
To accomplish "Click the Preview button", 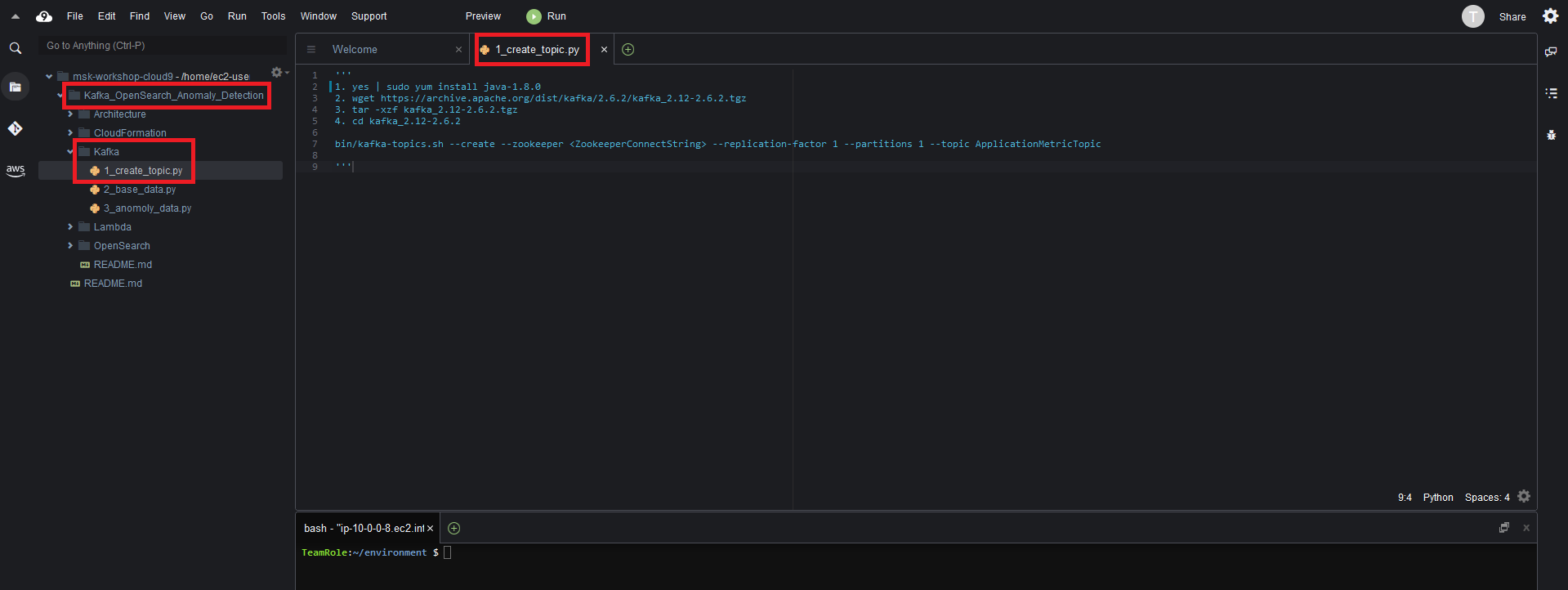I will [x=483, y=16].
